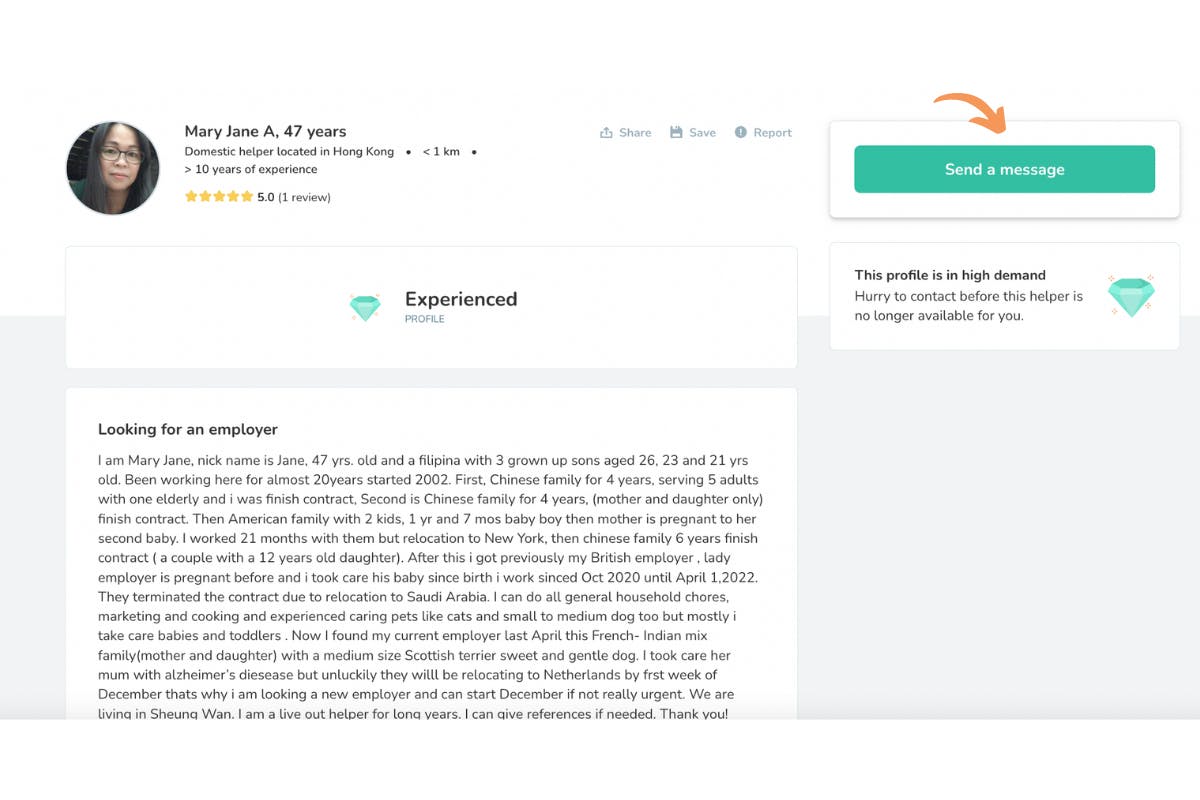1200x800 pixels.
Task: Click the bookmark icon next to Save
Action: pos(676,132)
